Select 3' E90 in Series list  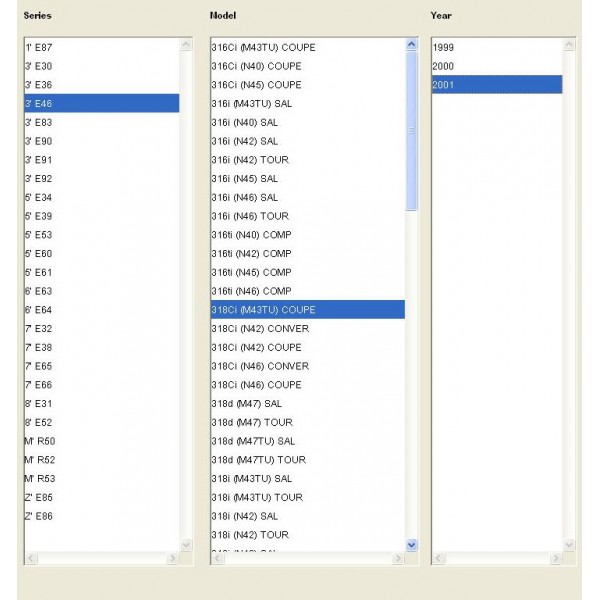102,141
